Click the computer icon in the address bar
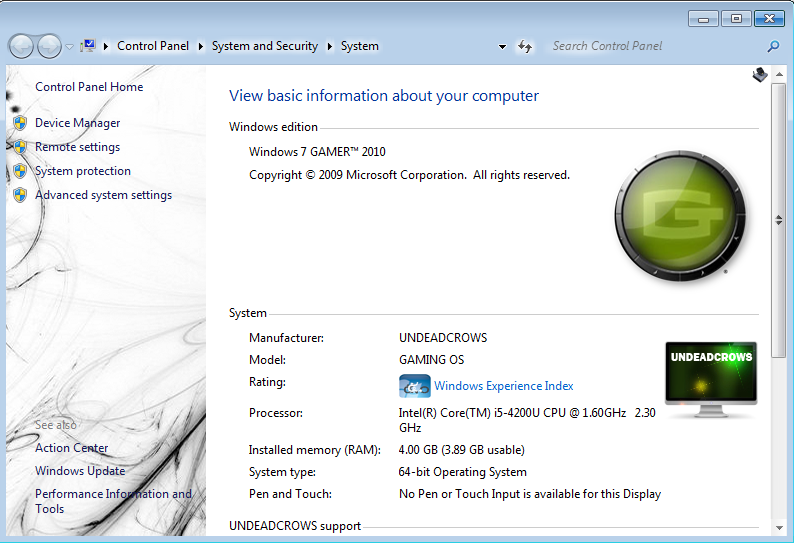Viewport: 794px width, 543px height. [x=88, y=46]
